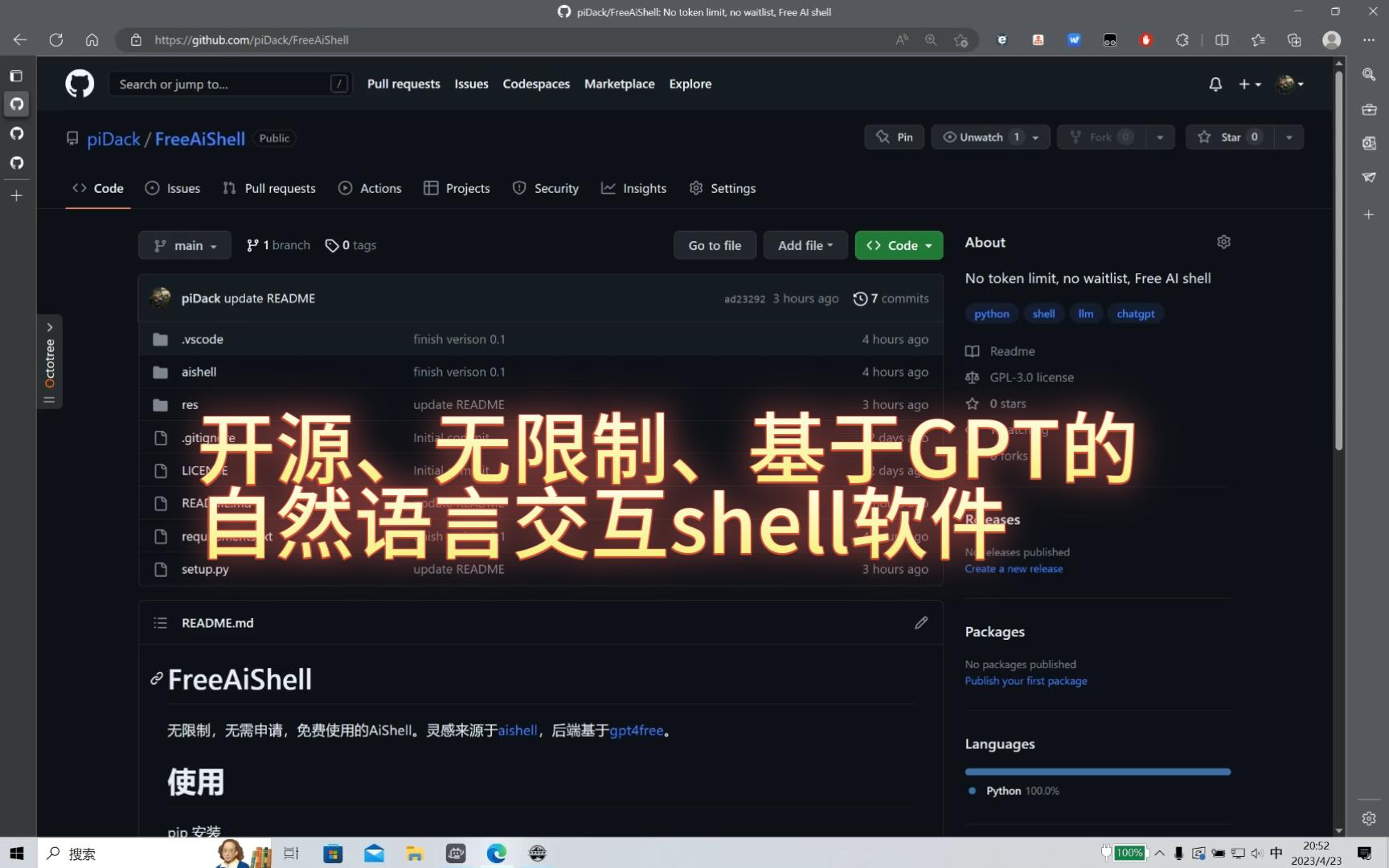Open Marketplace in the GitHub navigation
Screen dimensions: 1389x868
619,84
